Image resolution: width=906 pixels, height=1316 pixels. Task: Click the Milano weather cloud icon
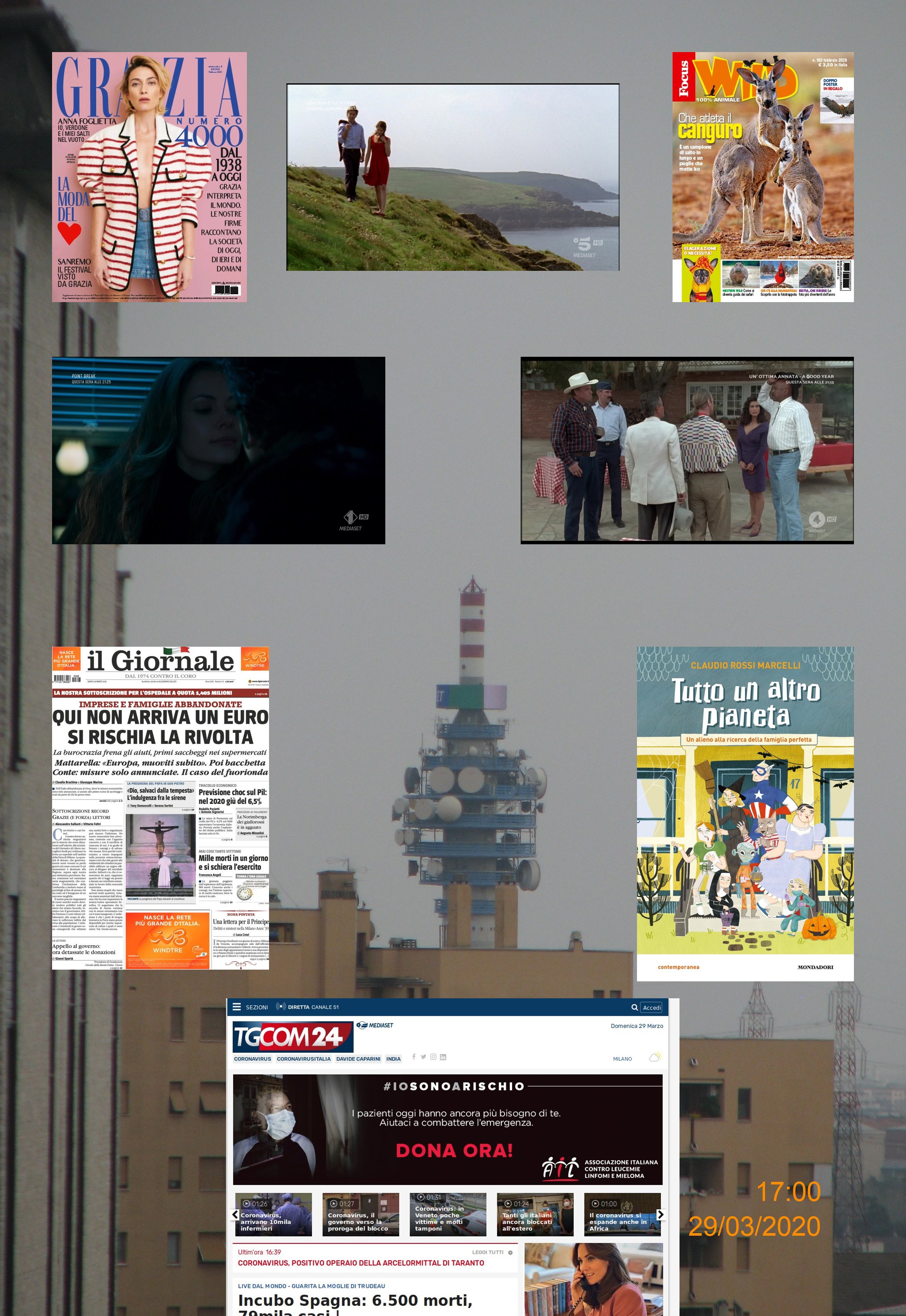coord(654,1058)
